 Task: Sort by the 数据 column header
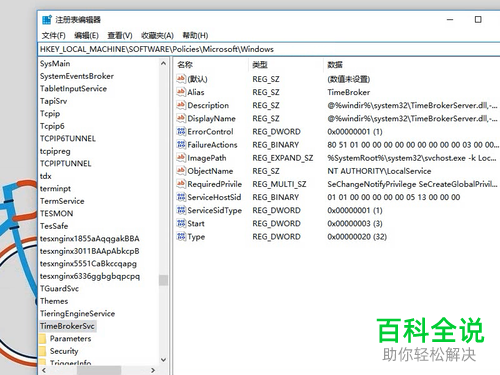click(x=335, y=65)
